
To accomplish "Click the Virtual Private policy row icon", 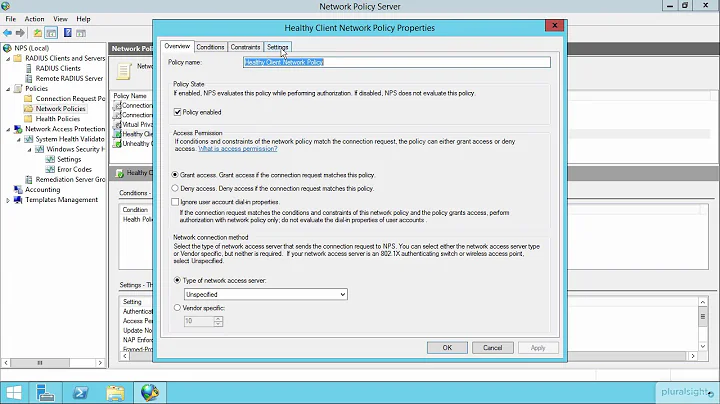I will (x=118, y=124).
